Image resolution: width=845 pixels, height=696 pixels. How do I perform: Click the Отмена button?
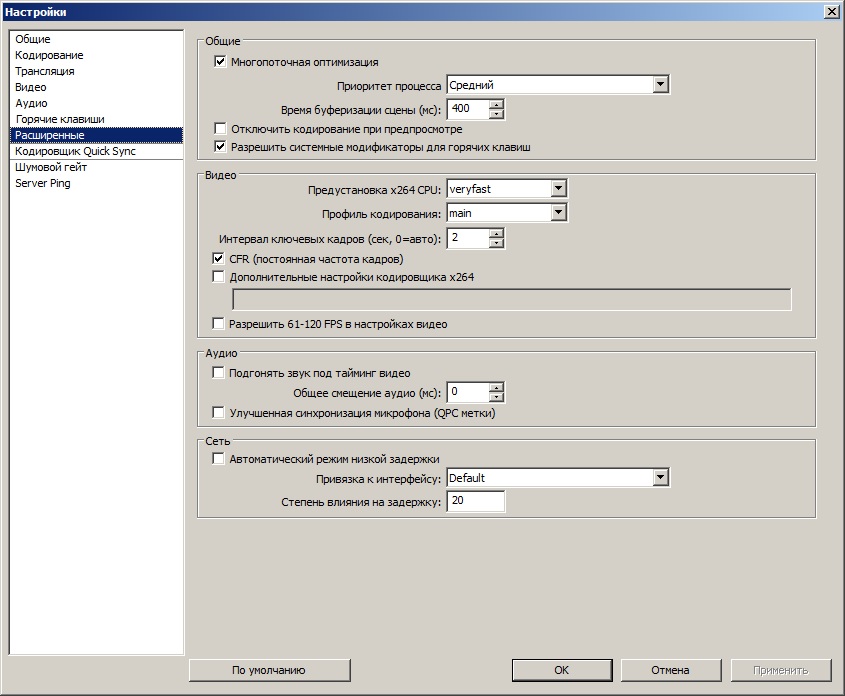pos(671,670)
